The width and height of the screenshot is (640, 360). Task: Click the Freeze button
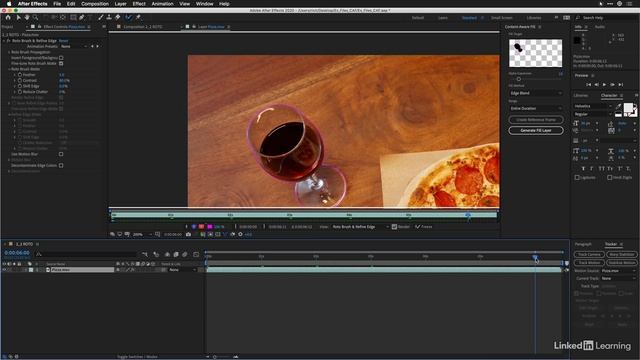click(x=424, y=227)
